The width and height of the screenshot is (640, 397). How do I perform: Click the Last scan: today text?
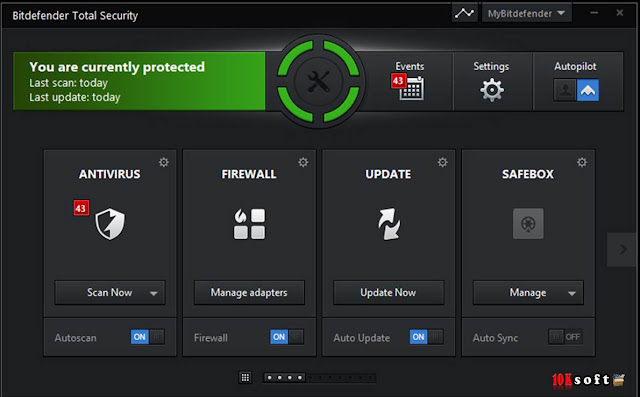[x=69, y=83]
